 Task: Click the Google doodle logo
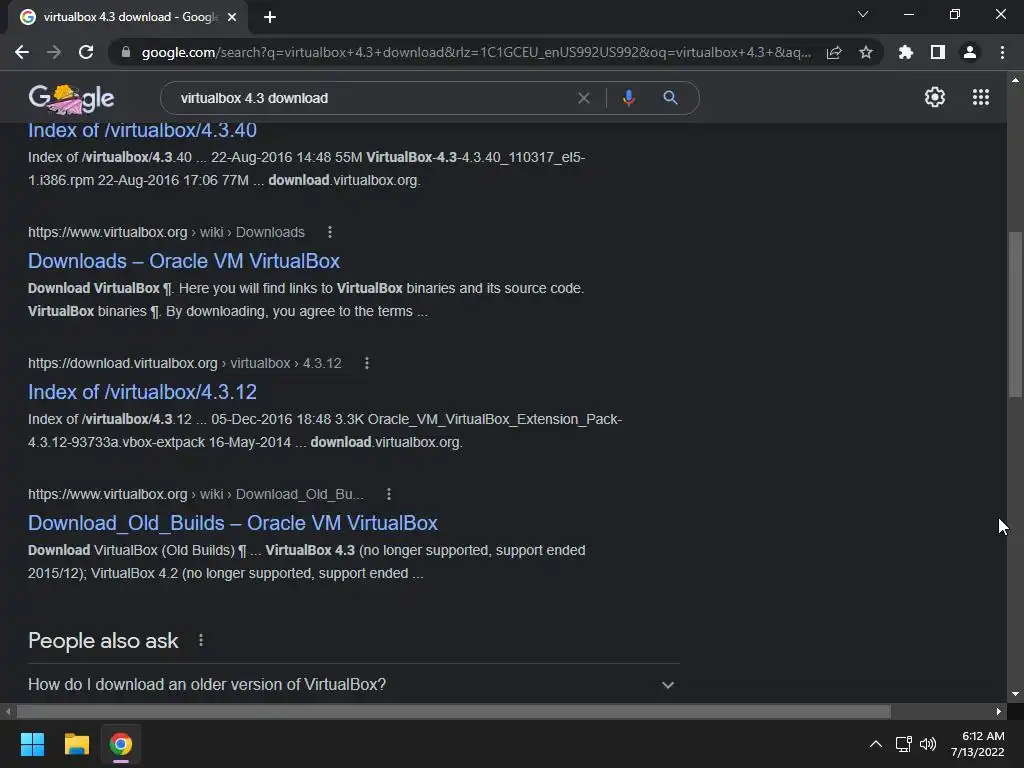coord(71,99)
